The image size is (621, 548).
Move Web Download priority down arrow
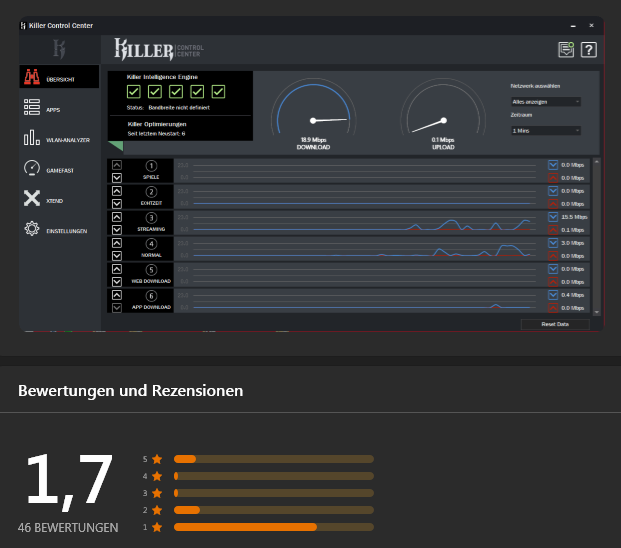pos(117,282)
